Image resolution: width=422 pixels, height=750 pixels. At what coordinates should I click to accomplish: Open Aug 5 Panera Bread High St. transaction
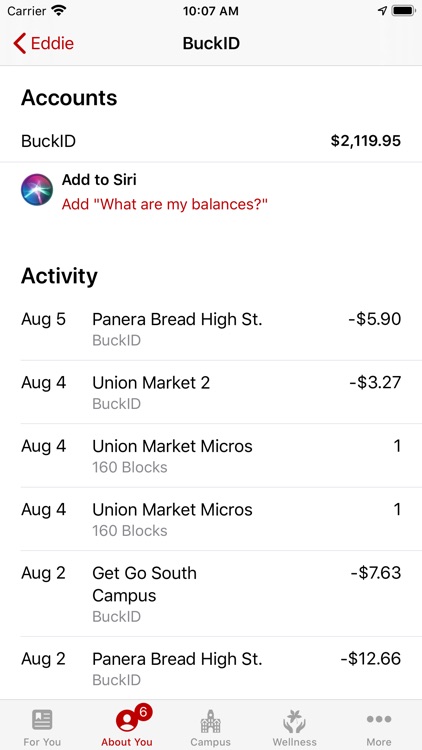coord(211,329)
